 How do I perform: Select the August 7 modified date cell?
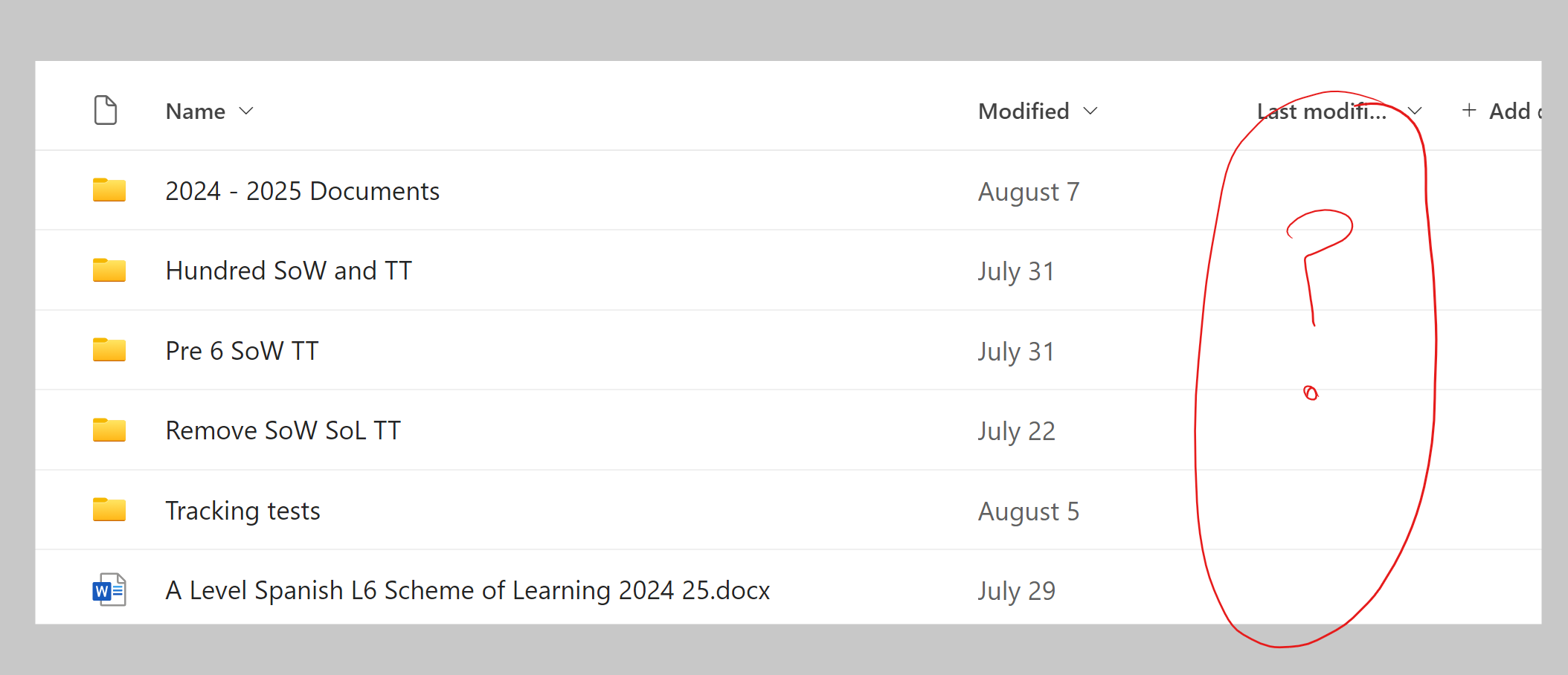tap(1028, 192)
